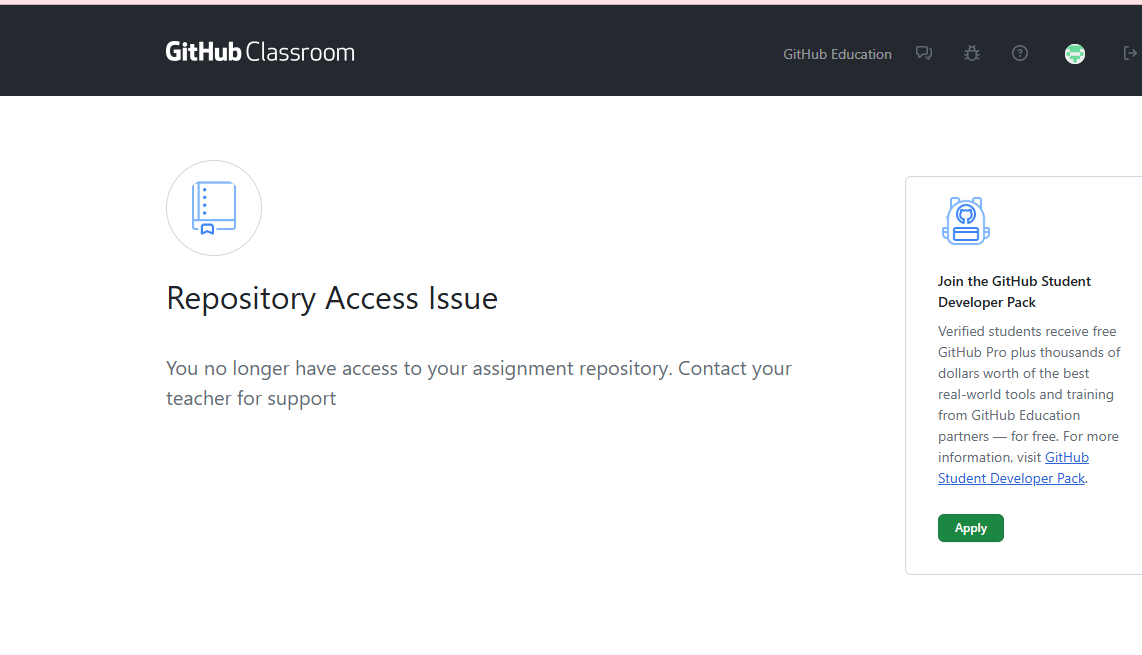Click the sign out arrow icon
The height and width of the screenshot is (655, 1142).
(x=1131, y=53)
